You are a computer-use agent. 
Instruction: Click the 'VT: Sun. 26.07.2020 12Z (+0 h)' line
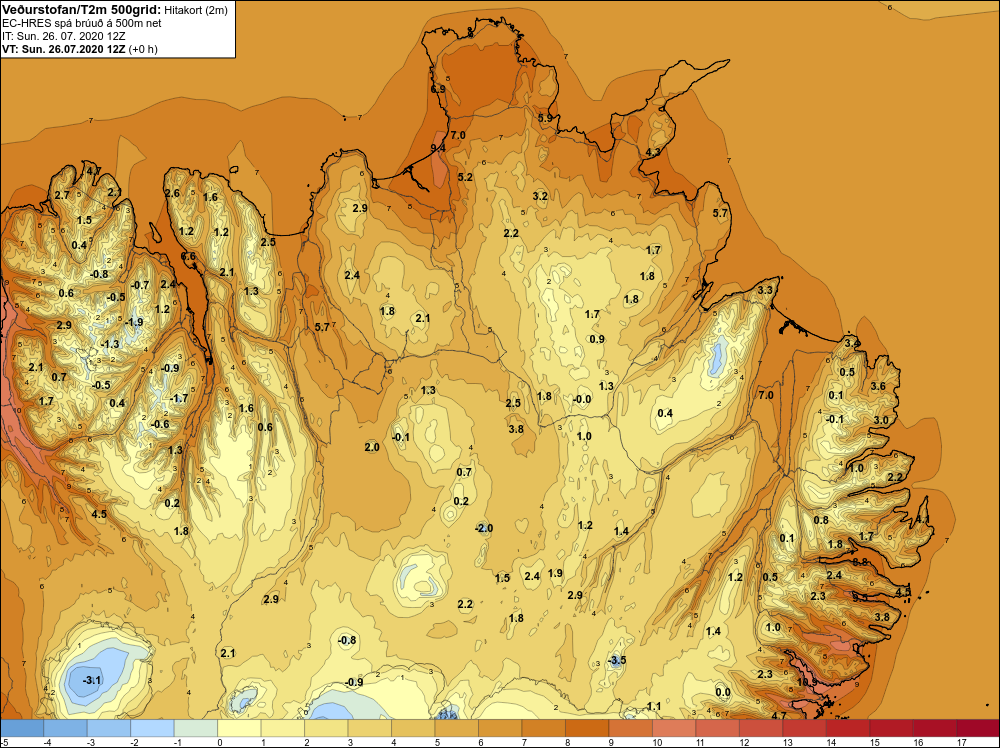(80, 49)
